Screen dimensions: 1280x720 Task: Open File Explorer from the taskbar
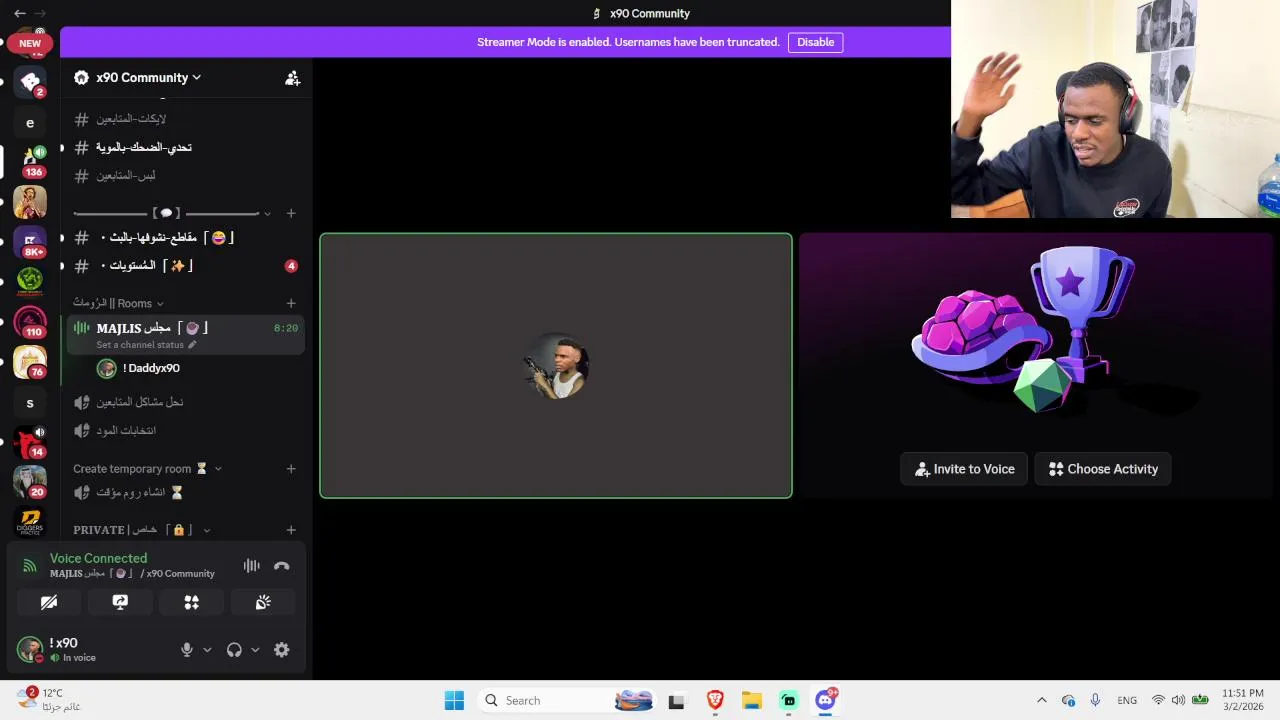click(x=752, y=701)
